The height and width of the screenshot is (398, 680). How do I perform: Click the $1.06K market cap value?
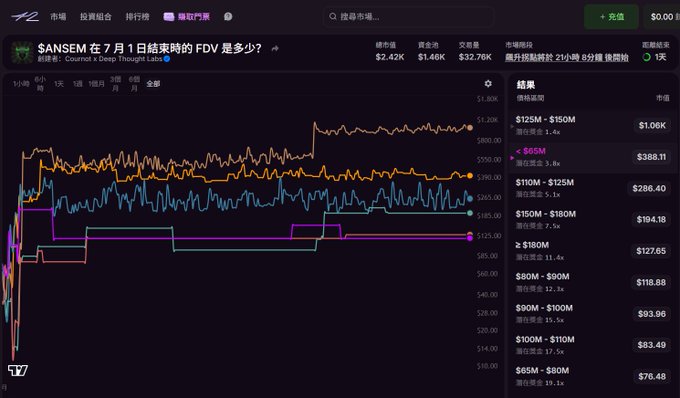pos(652,125)
